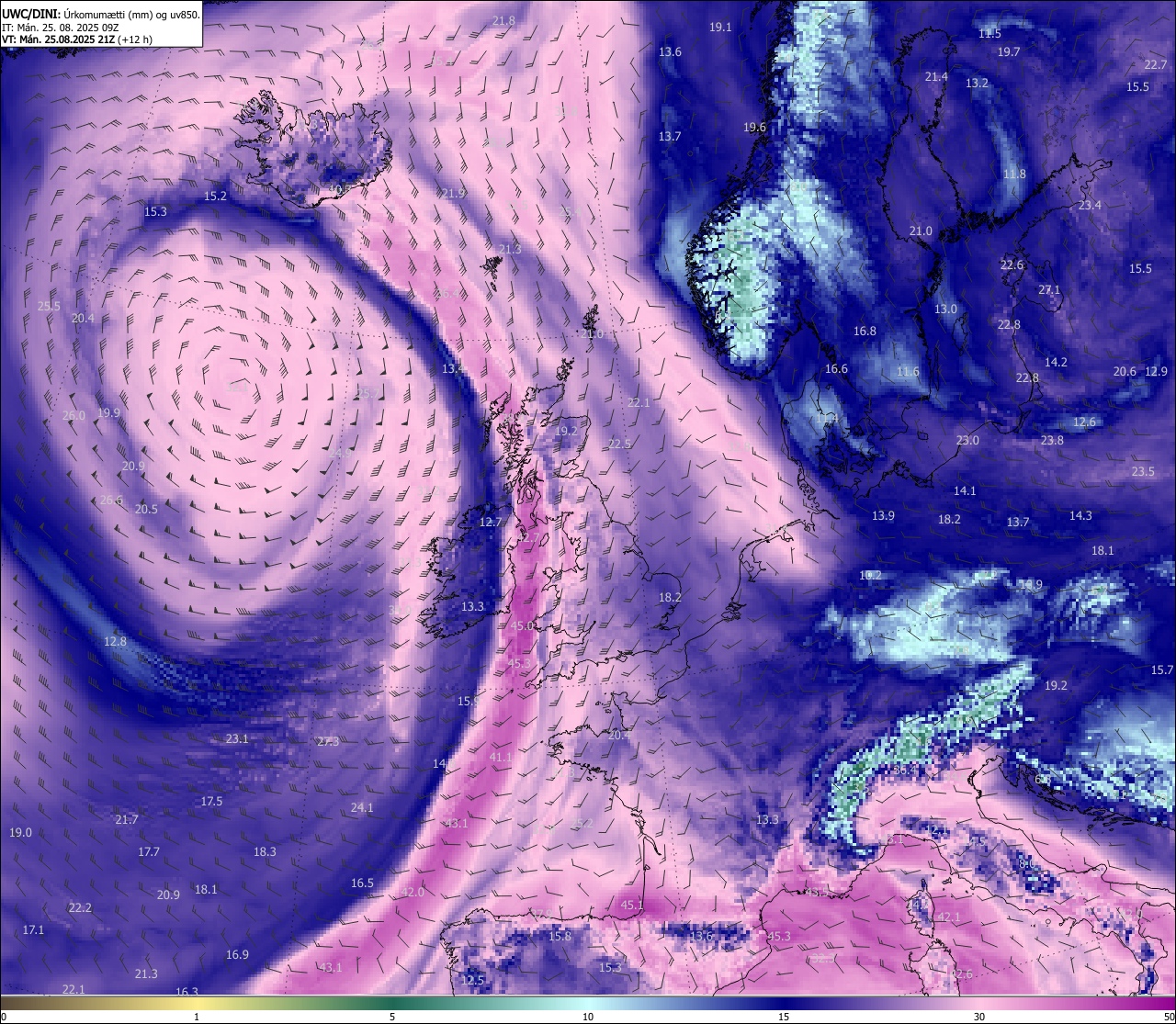Click the map value 20.5
Image resolution: width=1176 pixels, height=1024 pixels.
point(146,510)
